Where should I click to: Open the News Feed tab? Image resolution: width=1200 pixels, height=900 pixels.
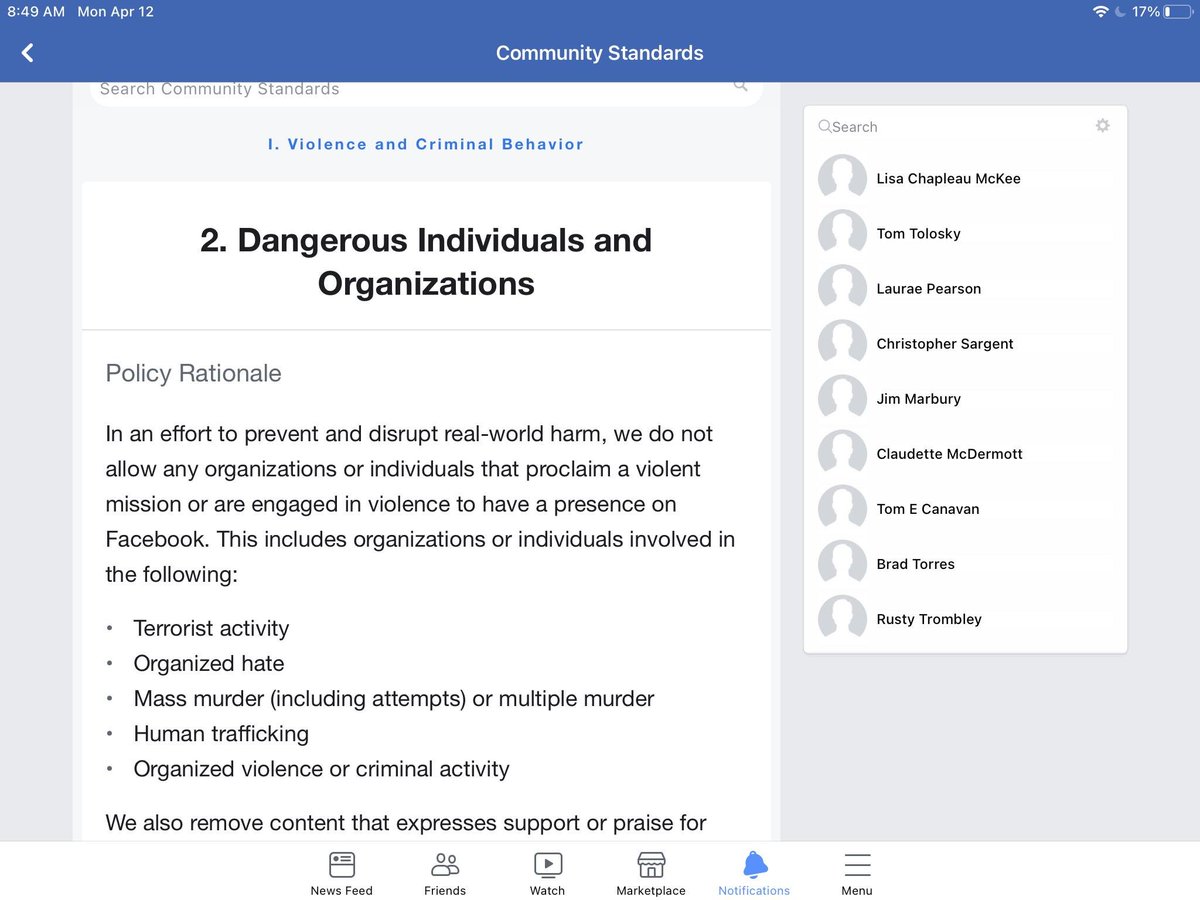pos(341,873)
